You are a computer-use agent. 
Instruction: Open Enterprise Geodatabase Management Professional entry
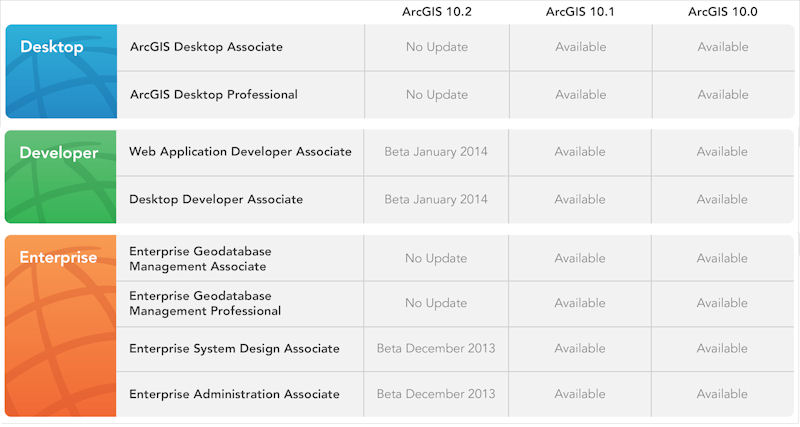click(205, 304)
